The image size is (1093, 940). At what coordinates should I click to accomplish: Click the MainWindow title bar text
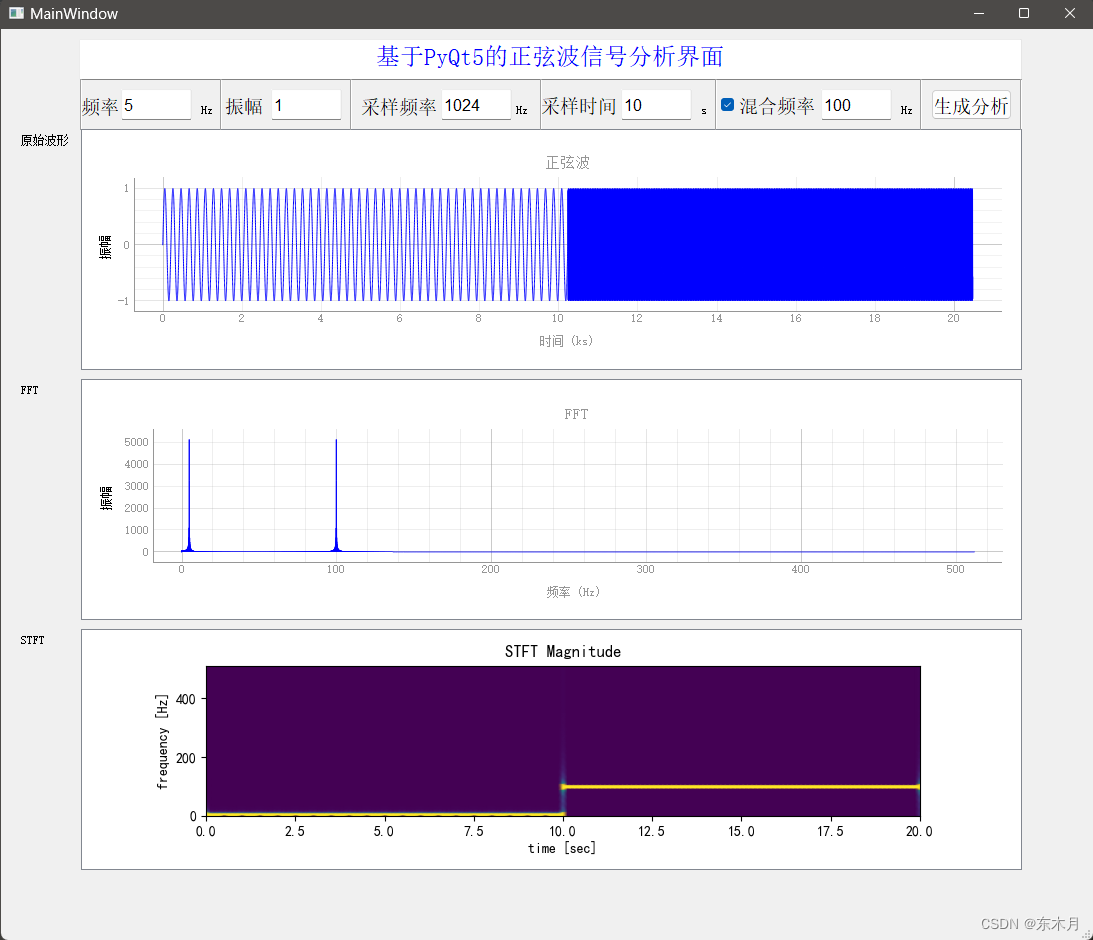coord(75,13)
